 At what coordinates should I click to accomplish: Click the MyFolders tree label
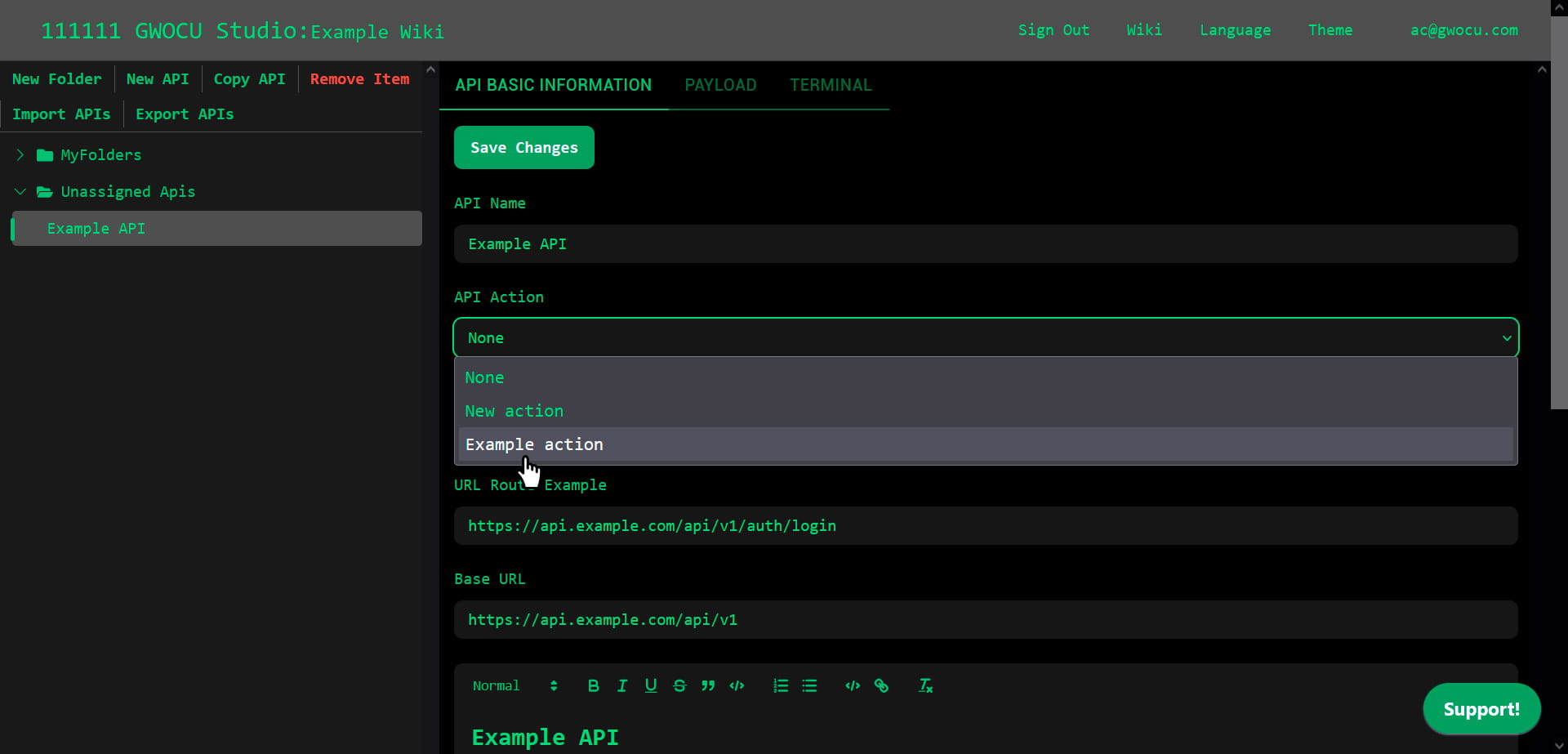coord(101,155)
